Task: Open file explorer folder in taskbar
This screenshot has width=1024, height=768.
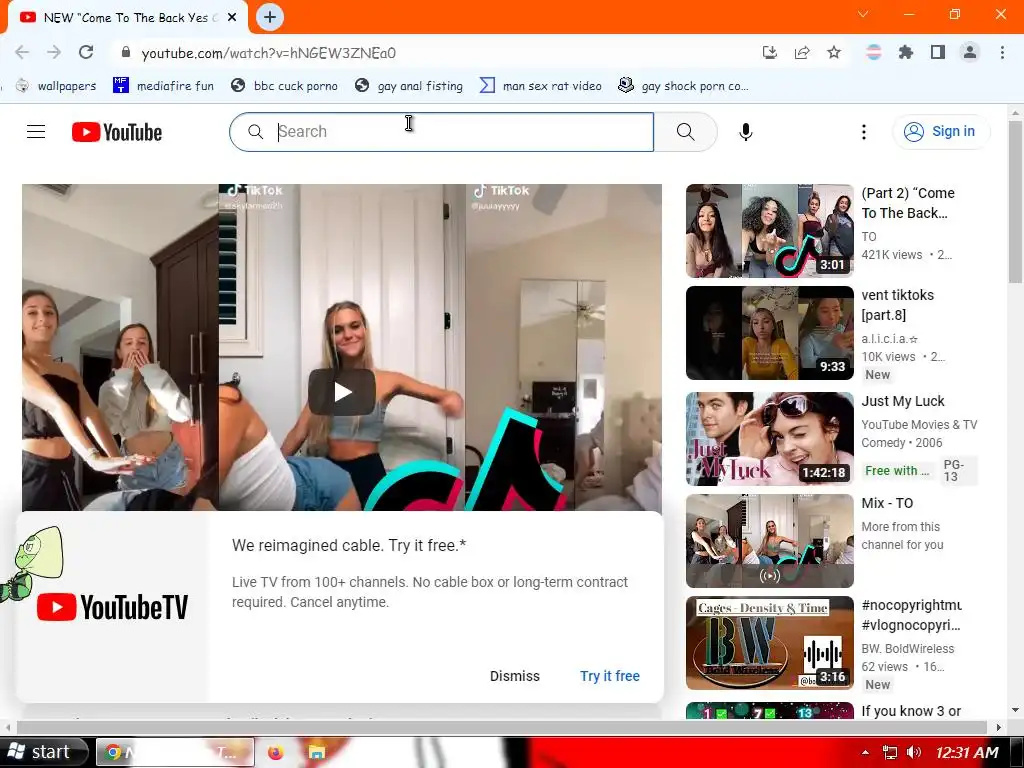Action: (317, 752)
